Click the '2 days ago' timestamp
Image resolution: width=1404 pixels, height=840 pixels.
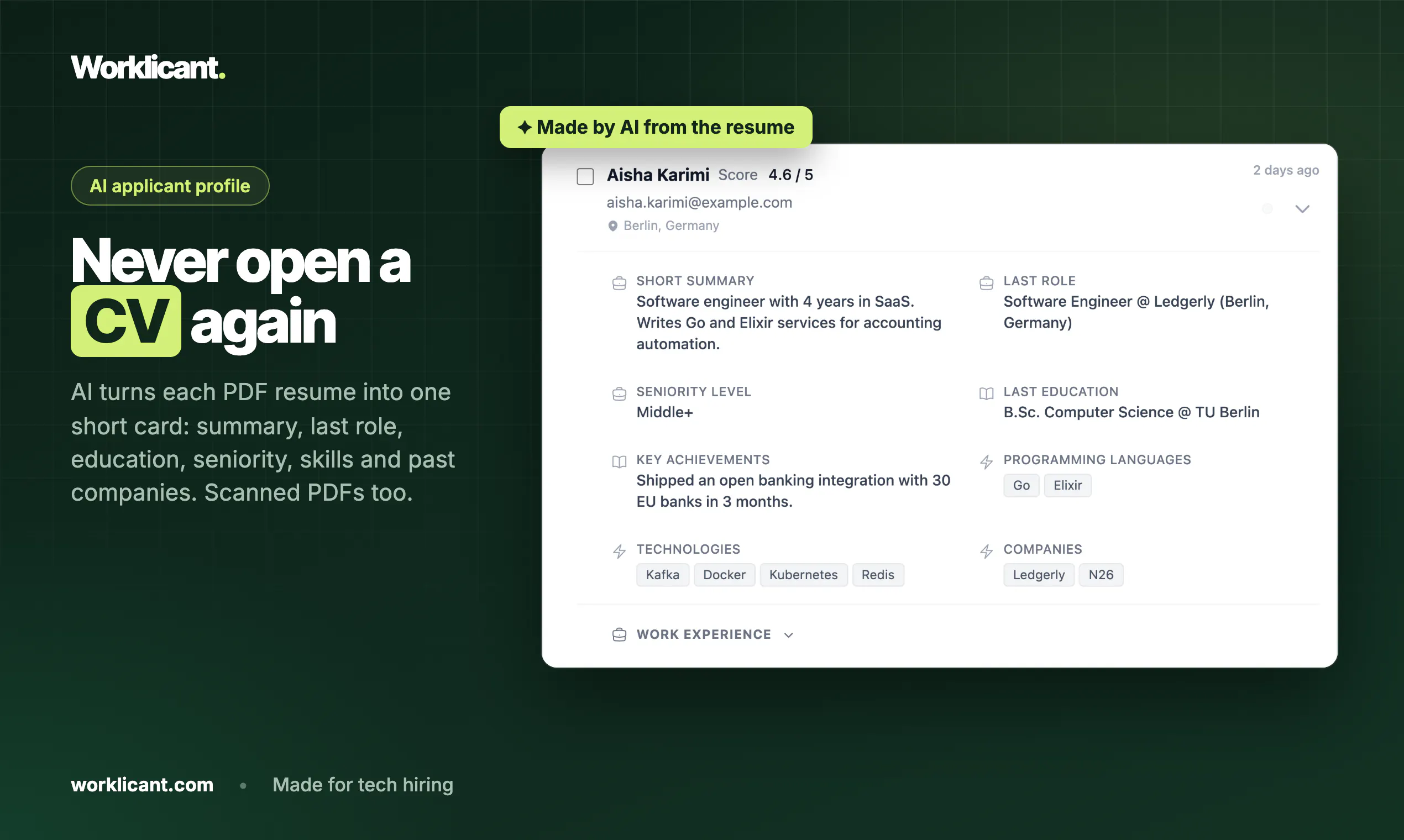tap(1286, 170)
